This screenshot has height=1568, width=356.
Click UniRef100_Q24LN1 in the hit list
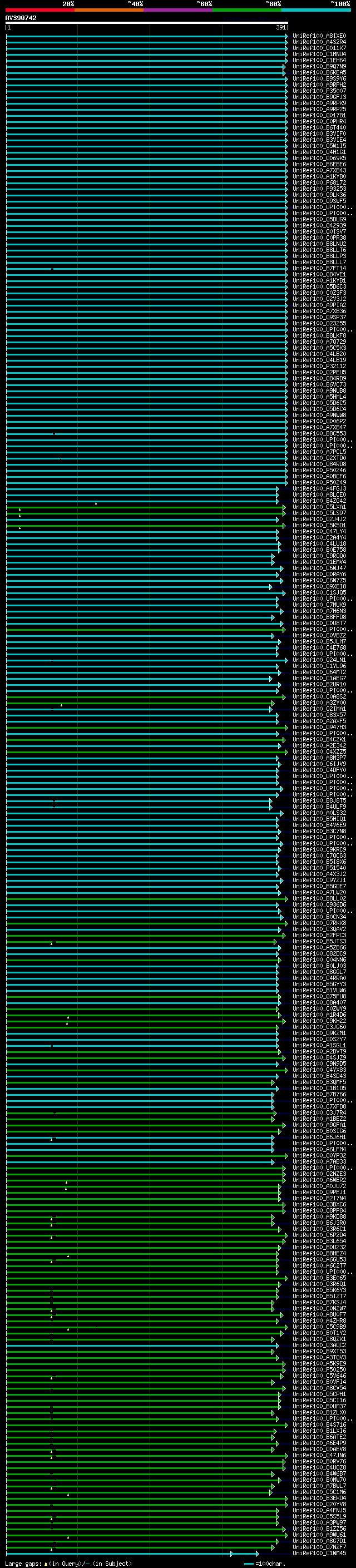point(319,660)
